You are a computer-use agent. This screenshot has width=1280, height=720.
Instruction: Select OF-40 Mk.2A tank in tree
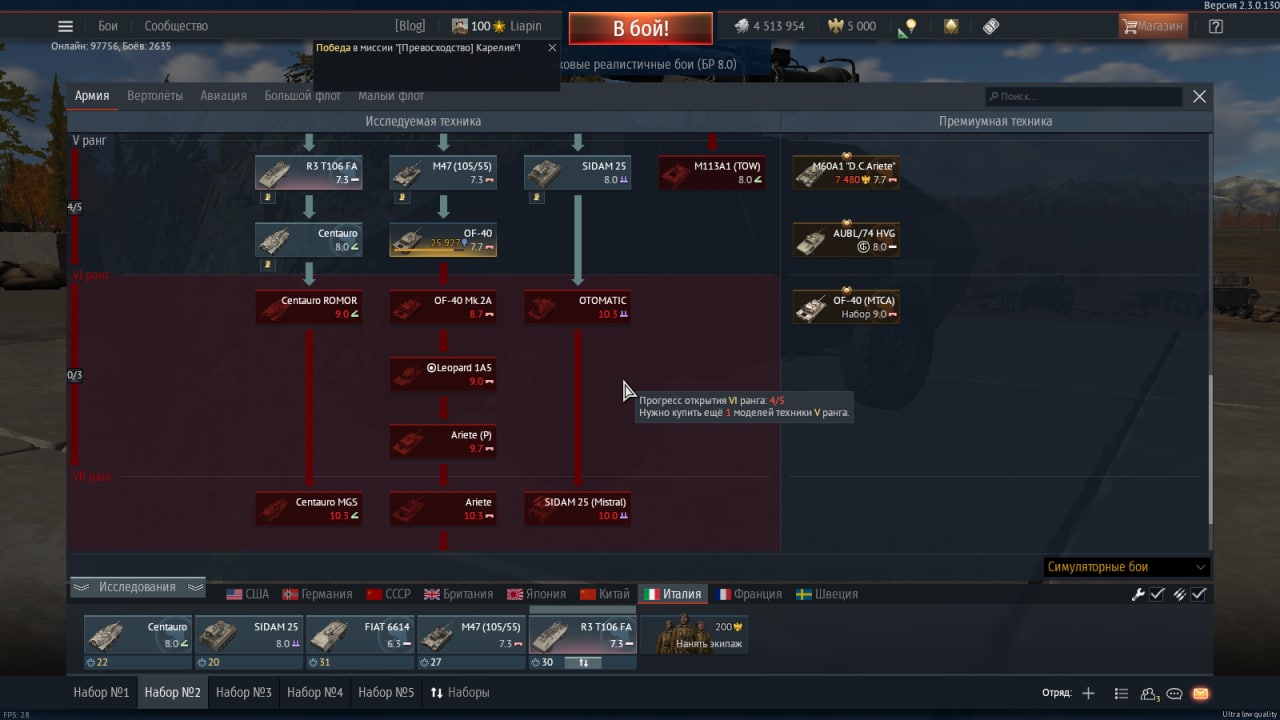pyautogui.click(x=443, y=307)
